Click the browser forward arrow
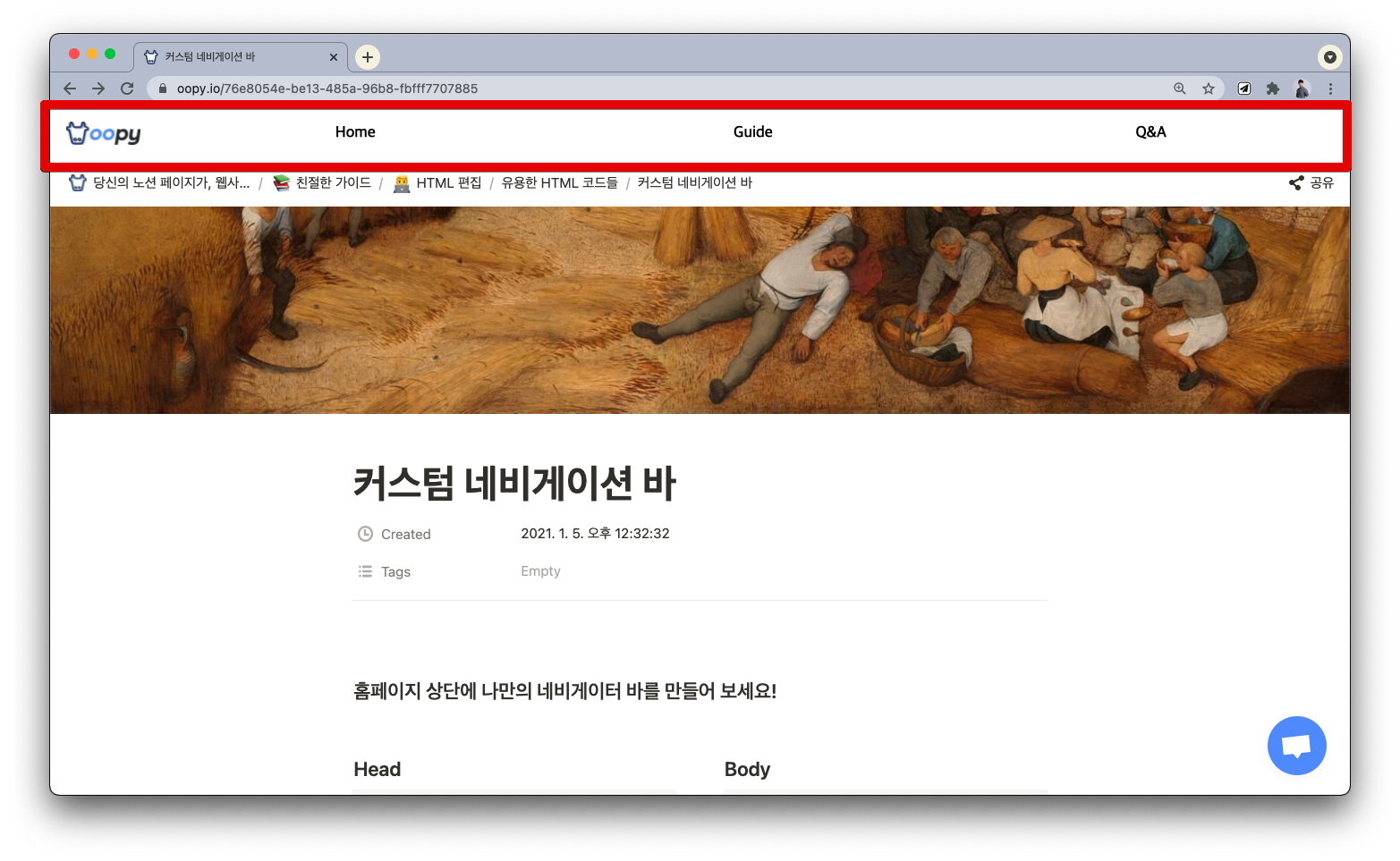 pyautogui.click(x=98, y=89)
